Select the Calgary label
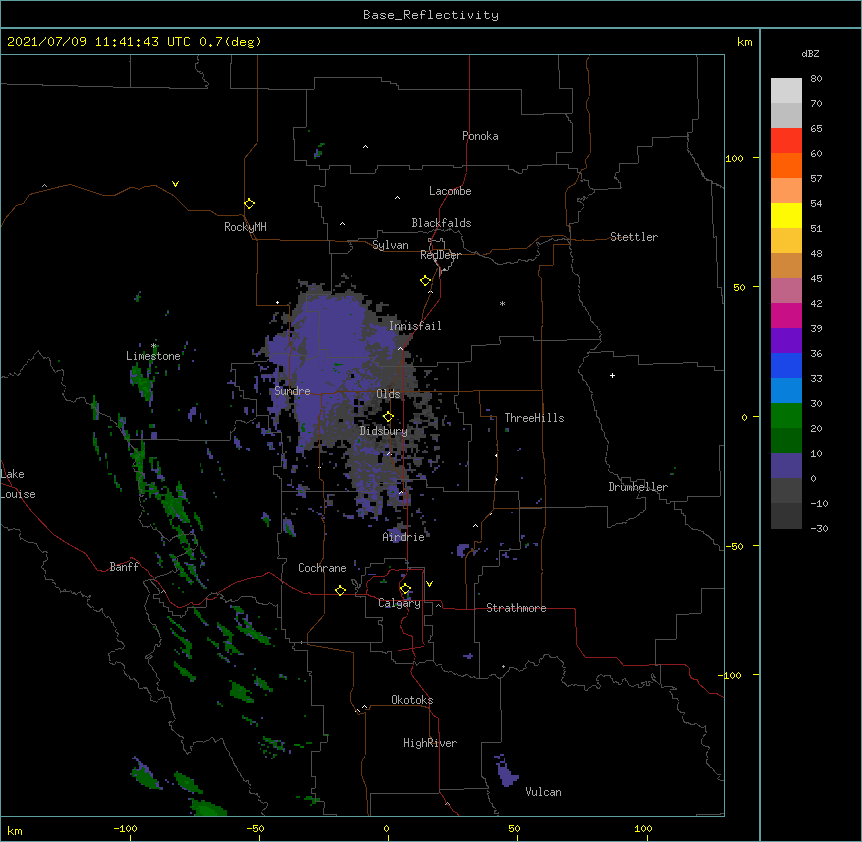The image size is (862, 842). pyautogui.click(x=400, y=603)
